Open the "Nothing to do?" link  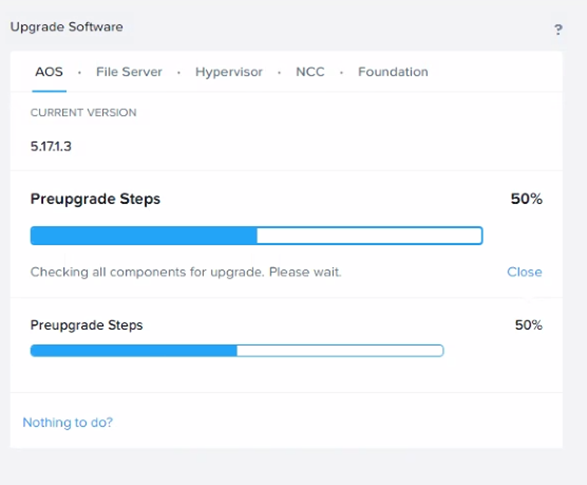coord(68,422)
